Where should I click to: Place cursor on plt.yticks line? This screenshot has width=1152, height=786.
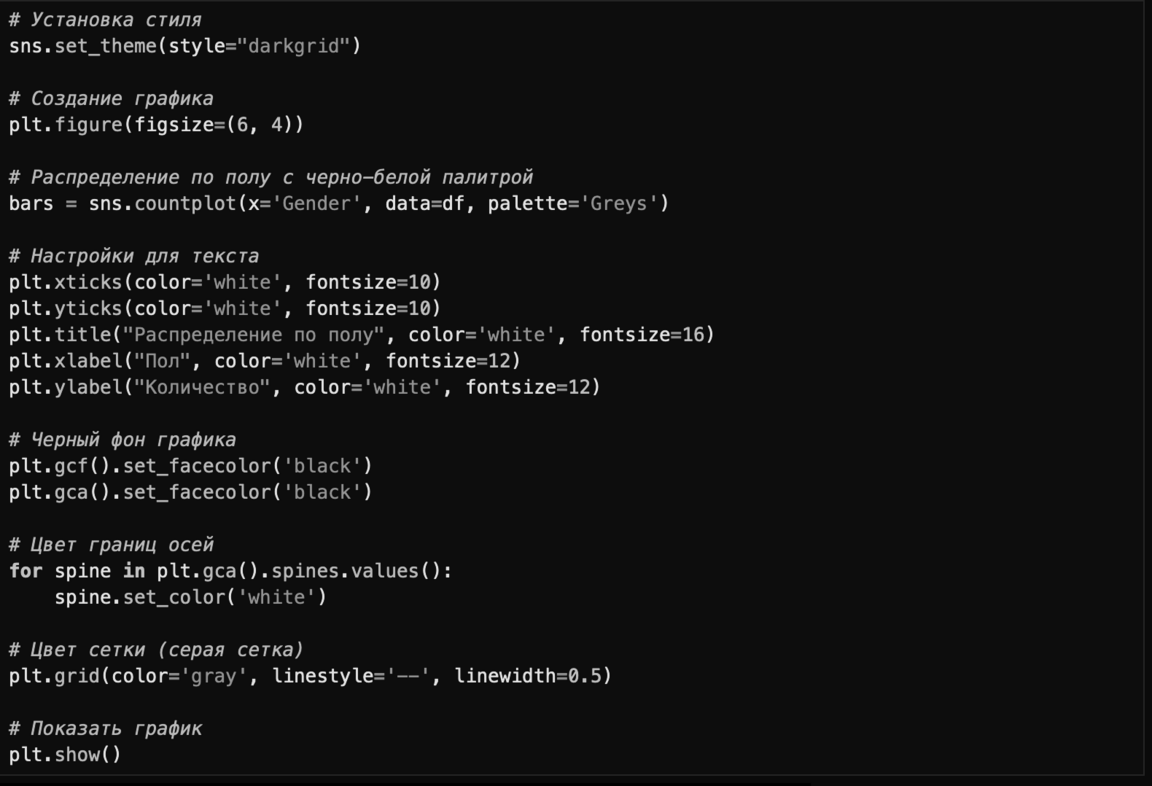pos(225,308)
